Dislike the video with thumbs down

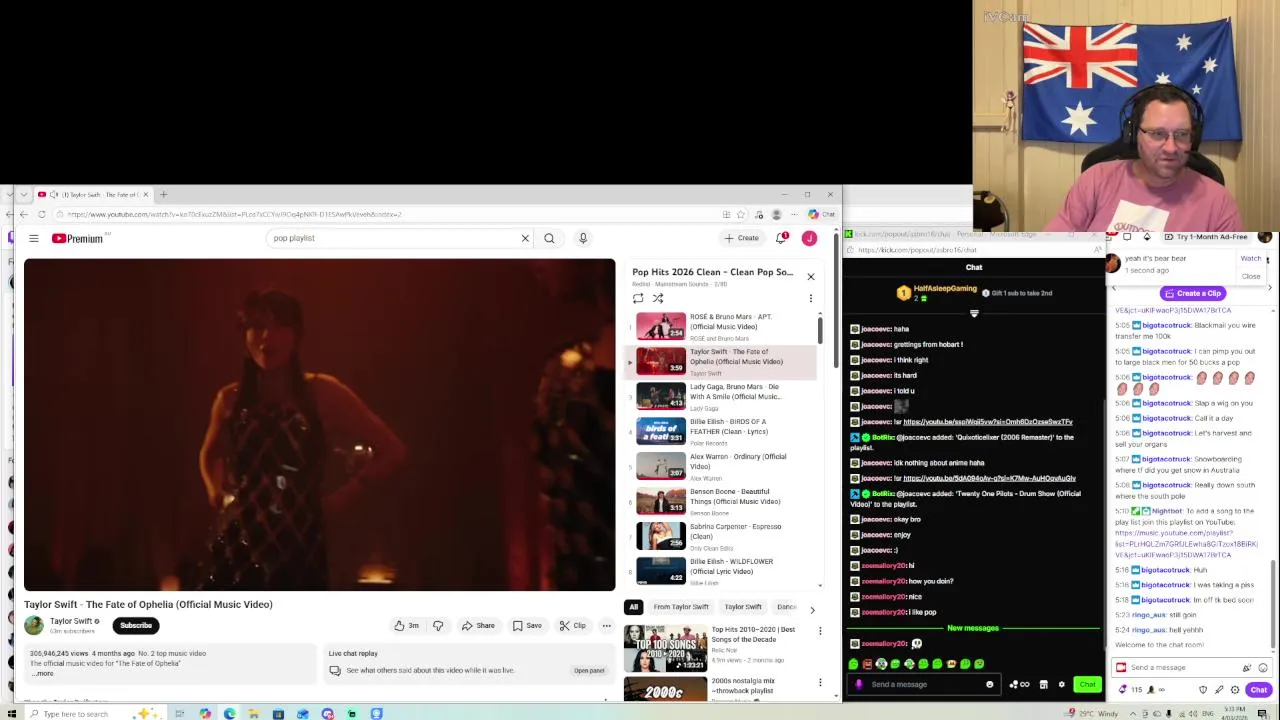coord(437,626)
